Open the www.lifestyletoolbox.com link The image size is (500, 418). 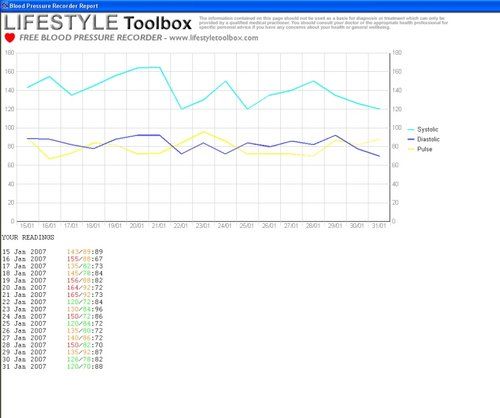pyautogui.click(x=214, y=38)
